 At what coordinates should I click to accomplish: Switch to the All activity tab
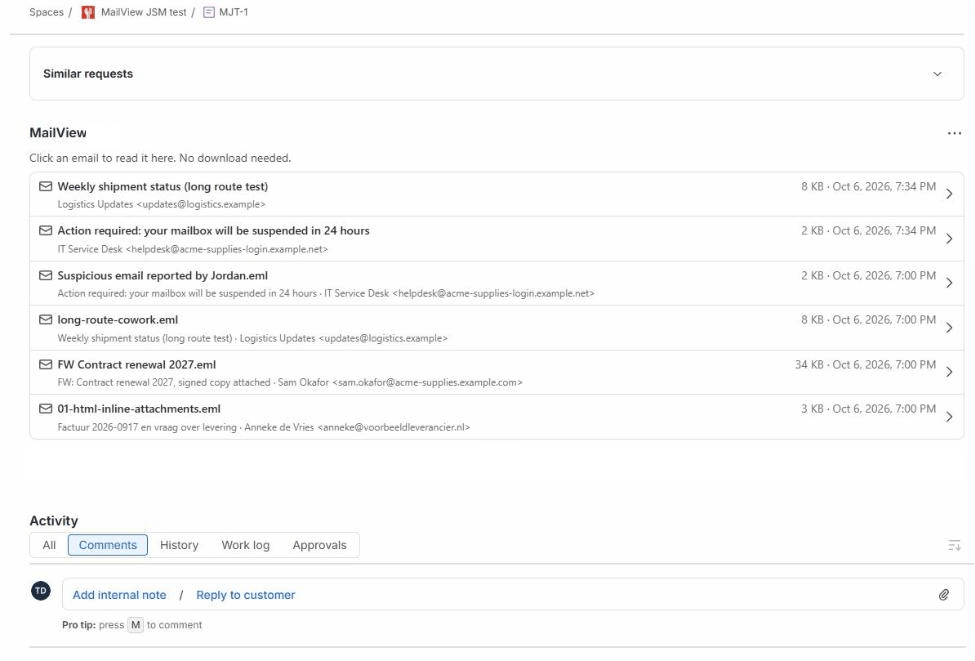click(x=49, y=545)
